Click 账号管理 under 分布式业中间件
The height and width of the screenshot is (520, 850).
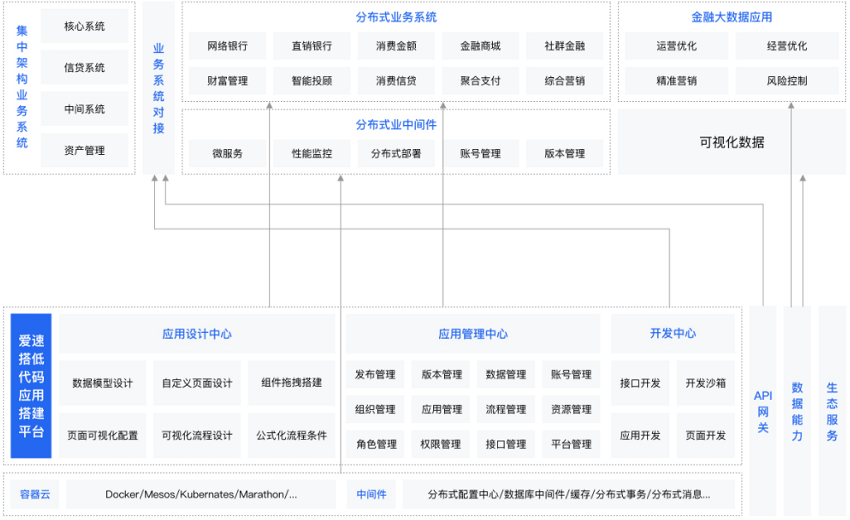480,153
